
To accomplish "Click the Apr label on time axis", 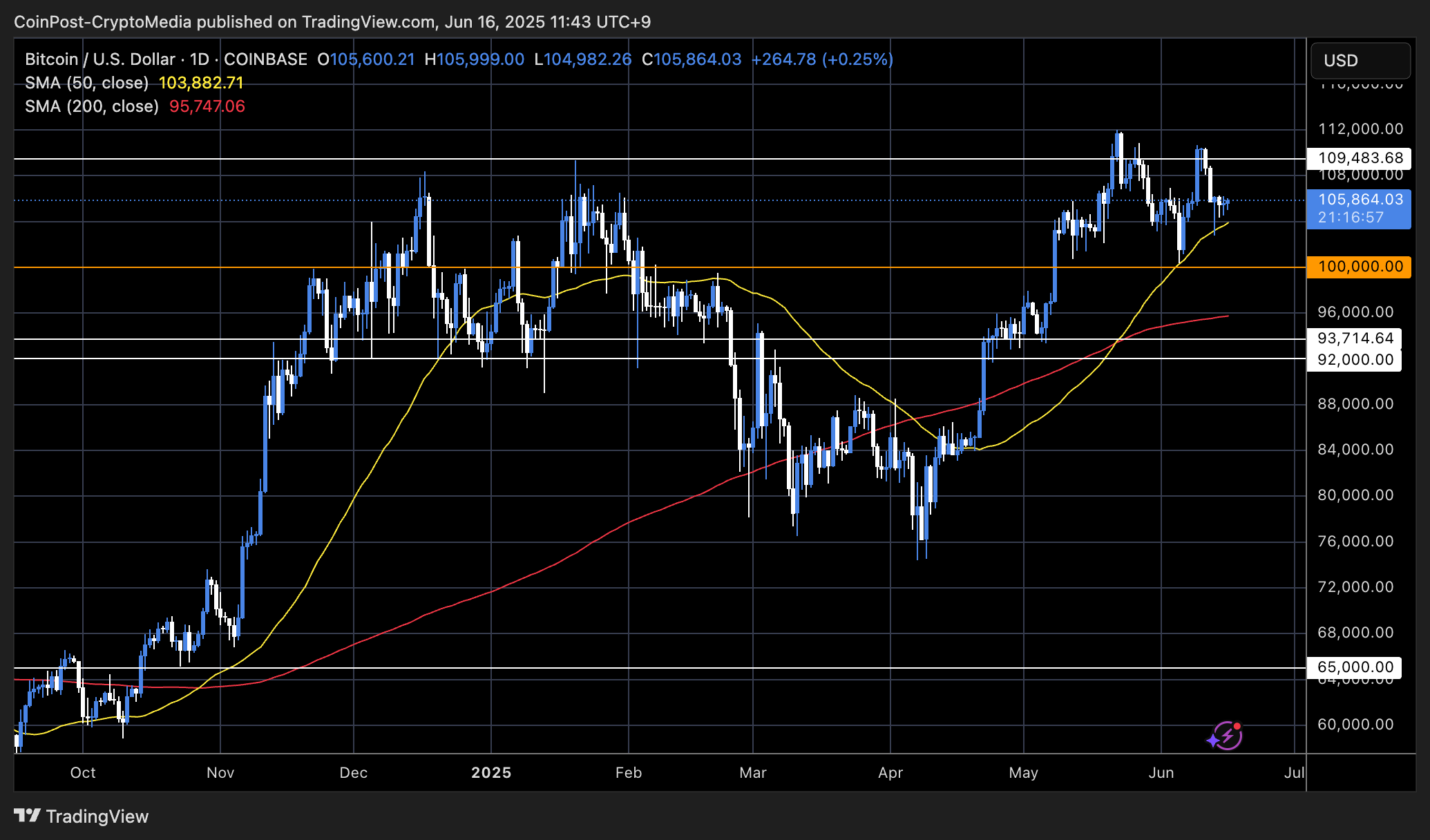I will (890, 772).
